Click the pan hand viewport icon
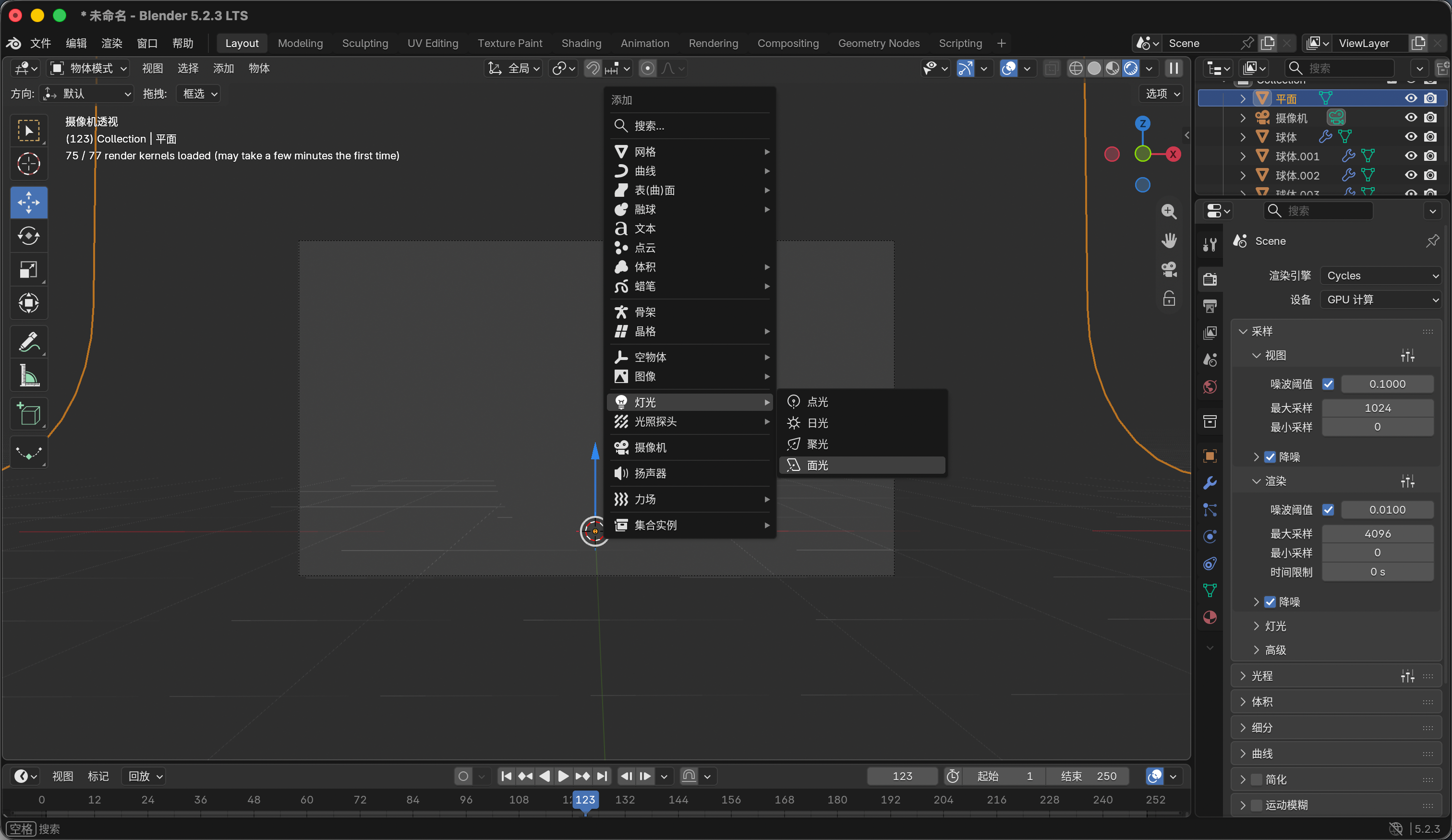 point(1169,240)
